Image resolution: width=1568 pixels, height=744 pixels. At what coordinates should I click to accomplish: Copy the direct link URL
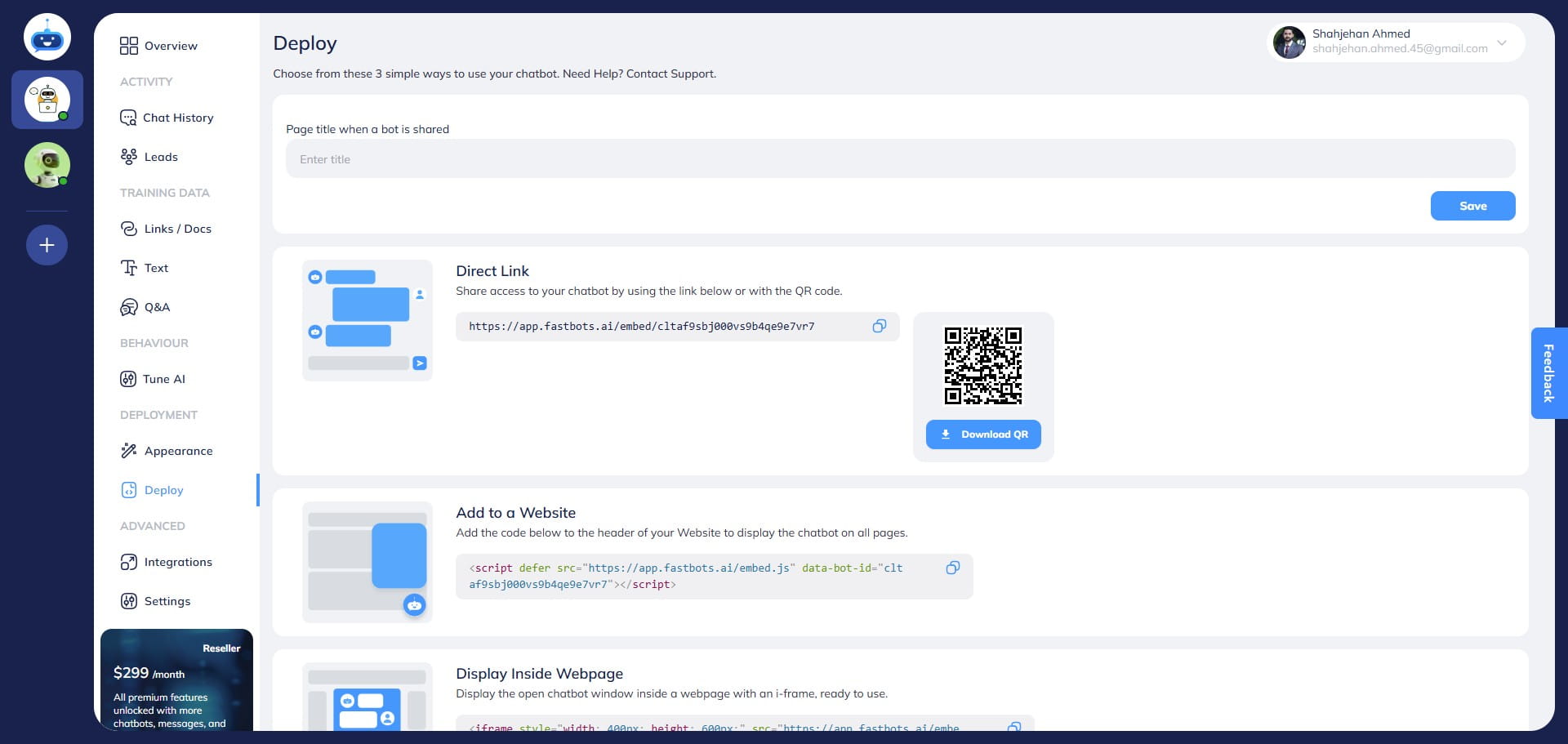[x=879, y=326]
